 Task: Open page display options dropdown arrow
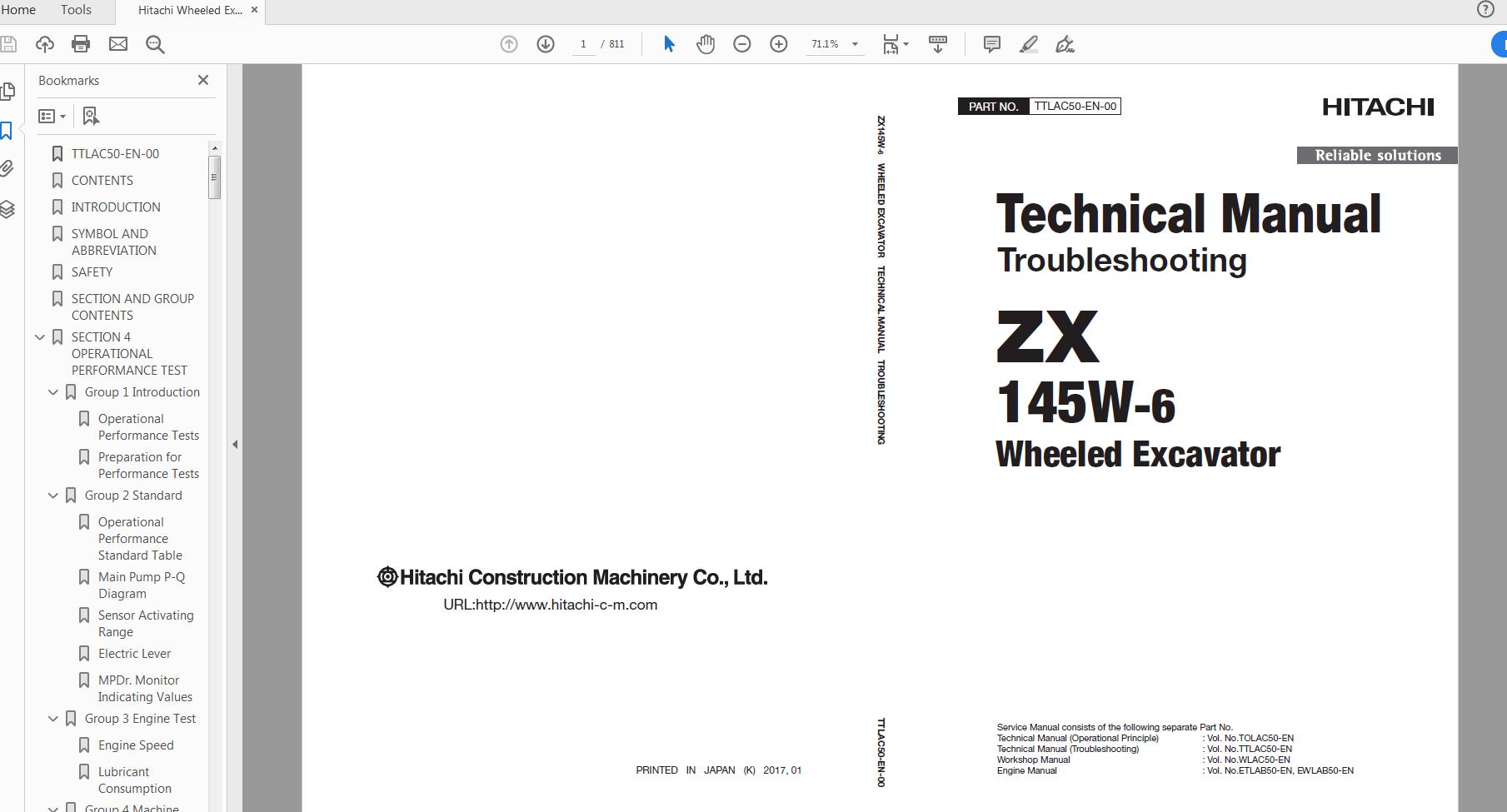pos(906,44)
